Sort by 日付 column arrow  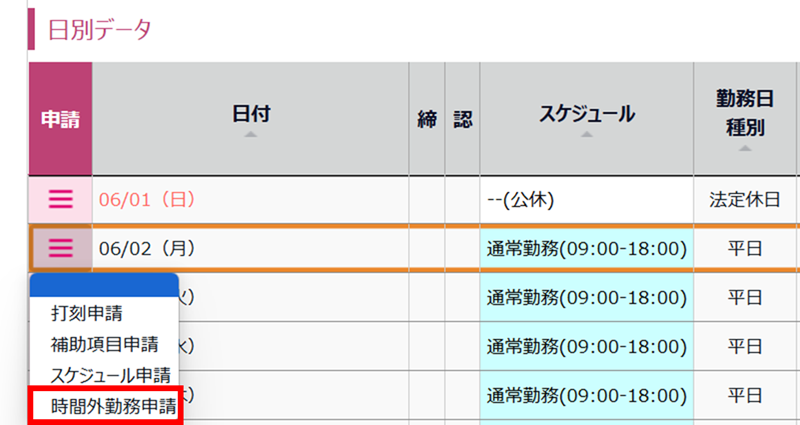pos(250,135)
